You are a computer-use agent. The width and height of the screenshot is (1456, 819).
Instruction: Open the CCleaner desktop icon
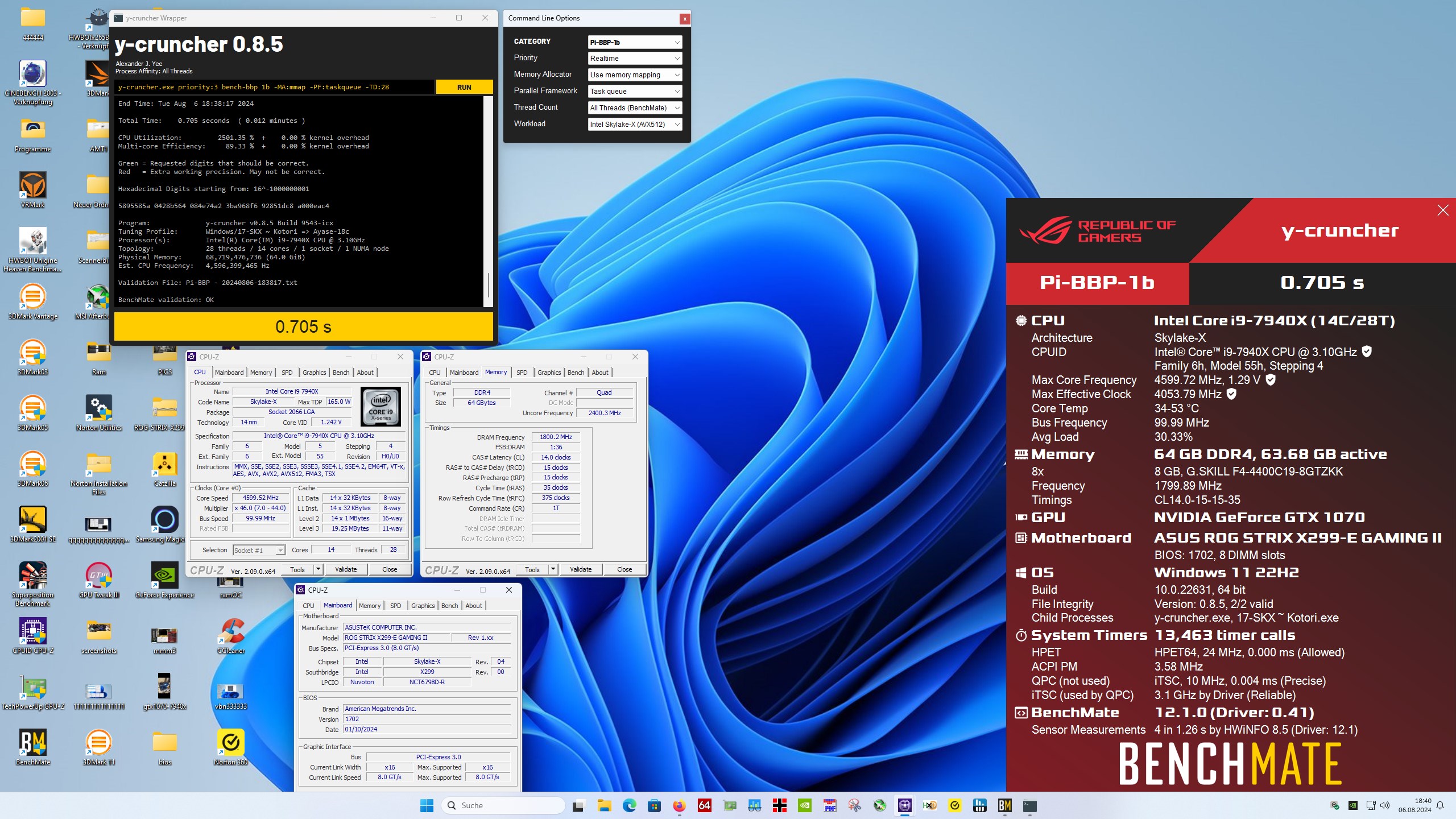pos(231,636)
